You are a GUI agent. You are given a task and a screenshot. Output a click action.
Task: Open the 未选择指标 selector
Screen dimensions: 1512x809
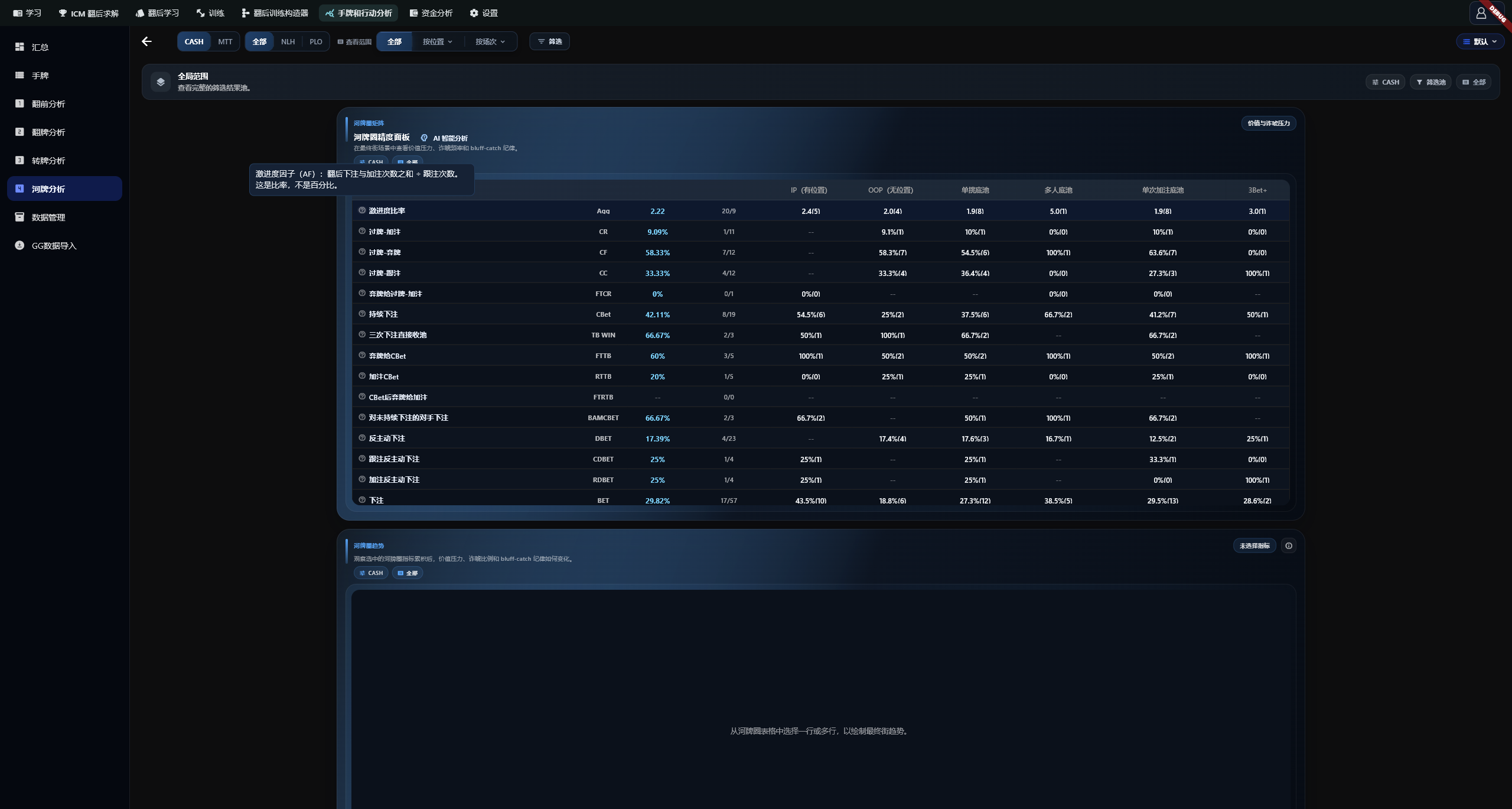coord(1254,546)
